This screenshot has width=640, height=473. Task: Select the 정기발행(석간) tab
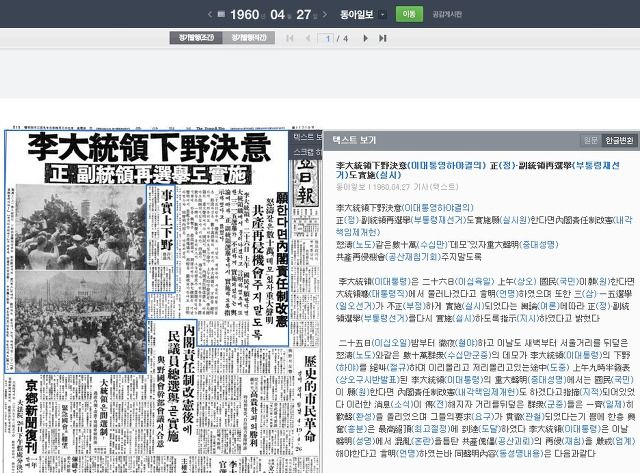pyautogui.click(x=249, y=38)
